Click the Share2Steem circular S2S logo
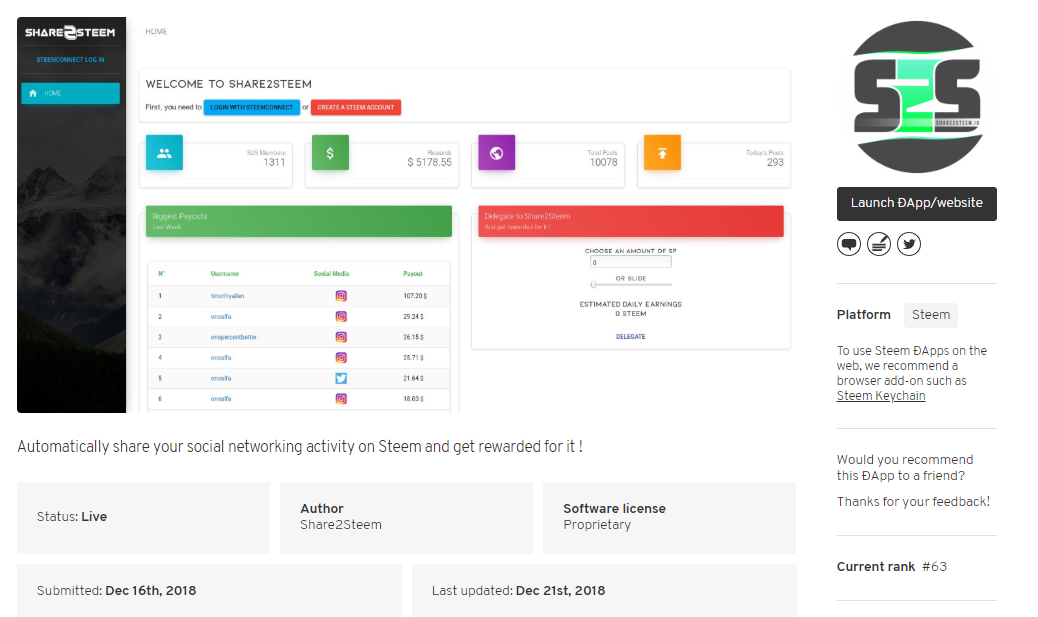 click(917, 97)
